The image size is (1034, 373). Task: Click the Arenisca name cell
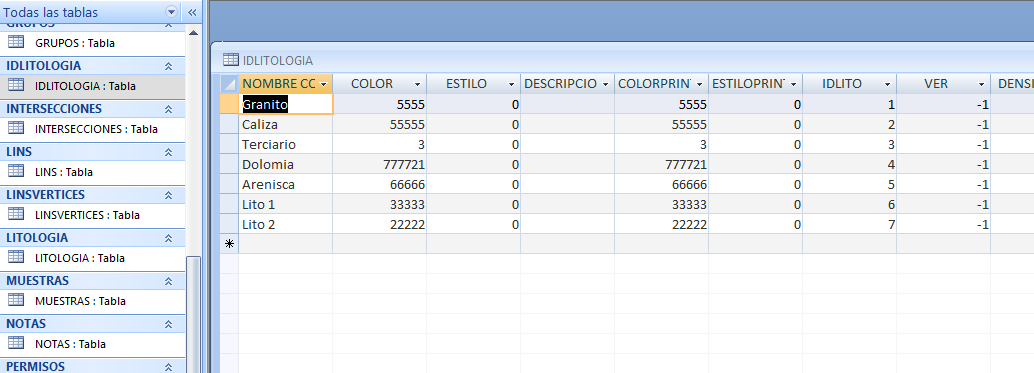point(286,184)
